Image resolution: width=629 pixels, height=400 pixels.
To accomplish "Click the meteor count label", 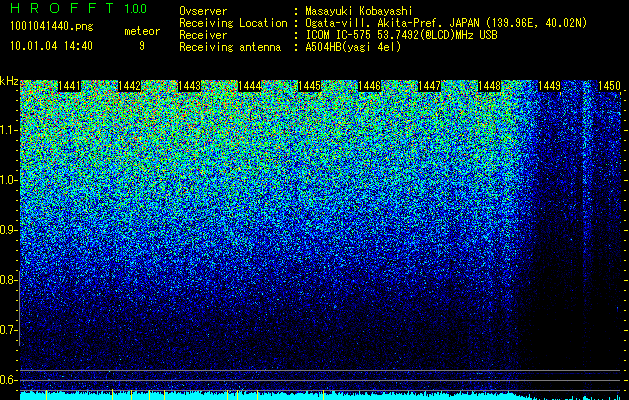I will click(x=142, y=31).
